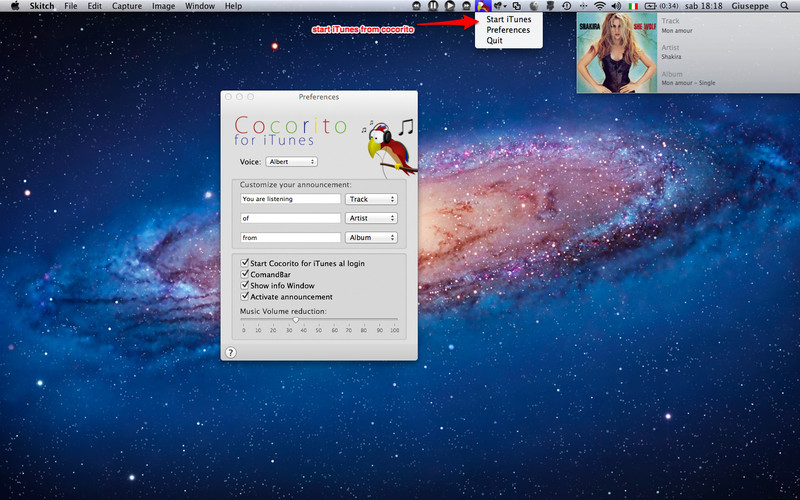This screenshot has width=800, height=500.
Task: Click the four-dot arrows menu bar icon
Action: tap(583, 6)
